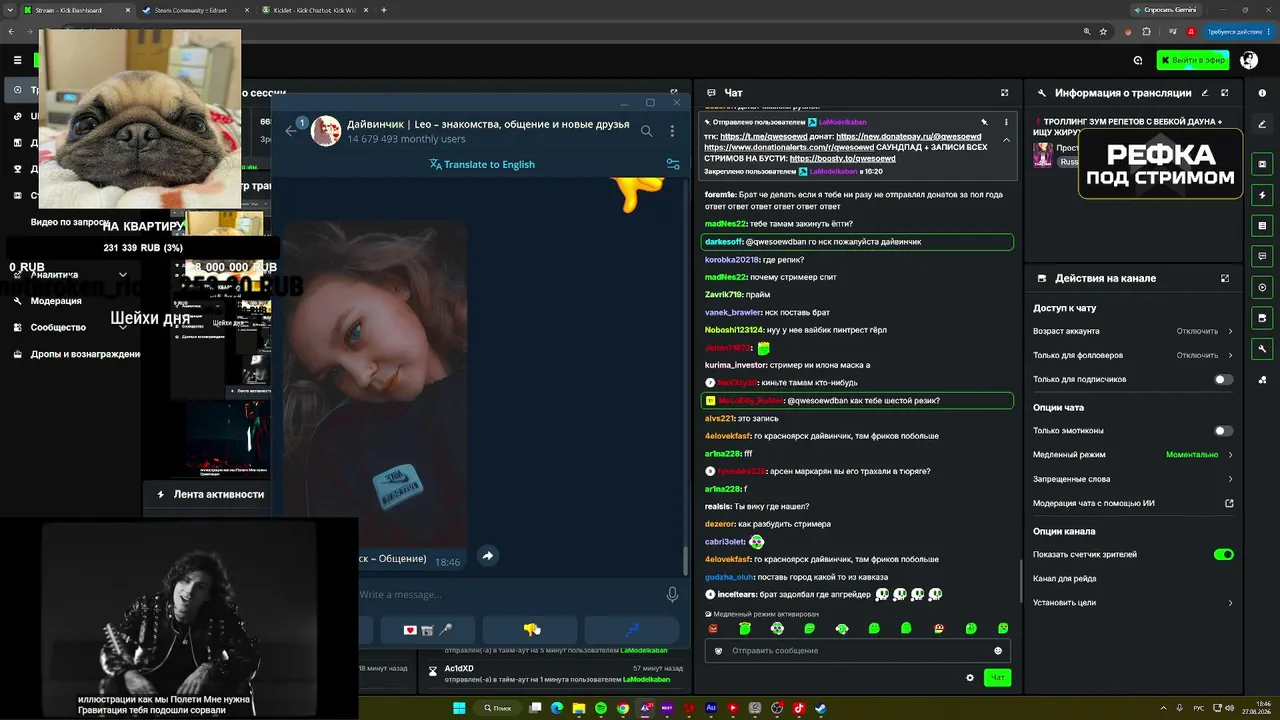
Task: Toggle Только для подписчиков switch
Action: pyautogui.click(x=1223, y=380)
